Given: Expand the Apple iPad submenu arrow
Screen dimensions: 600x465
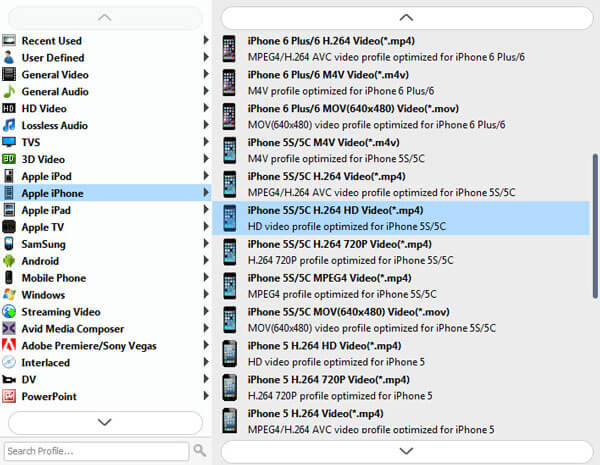Looking at the screenshot, I should 206,210.
